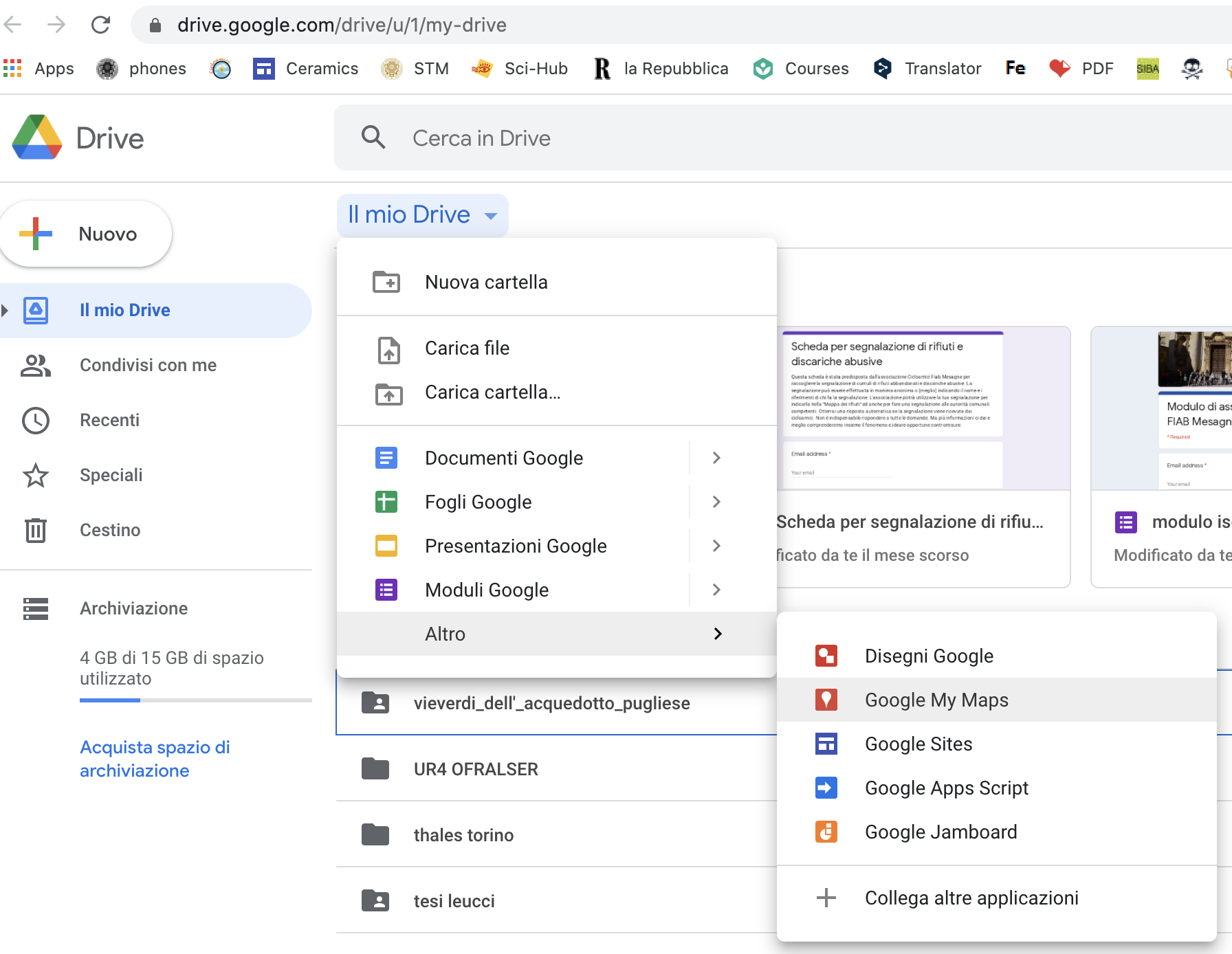Click the browser address bar URL

point(342,25)
